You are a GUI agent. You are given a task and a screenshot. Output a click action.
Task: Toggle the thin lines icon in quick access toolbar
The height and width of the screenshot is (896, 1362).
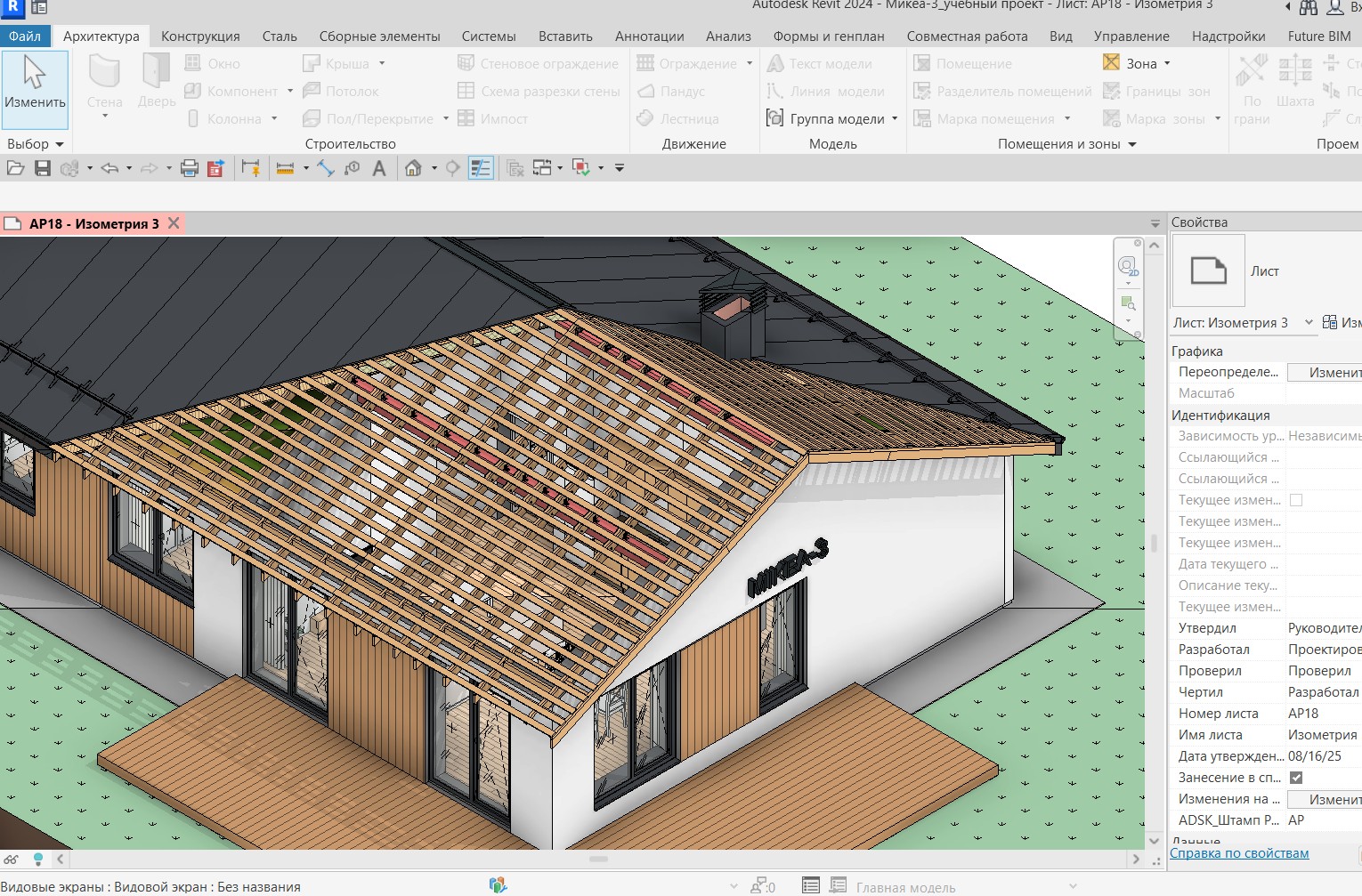click(481, 168)
